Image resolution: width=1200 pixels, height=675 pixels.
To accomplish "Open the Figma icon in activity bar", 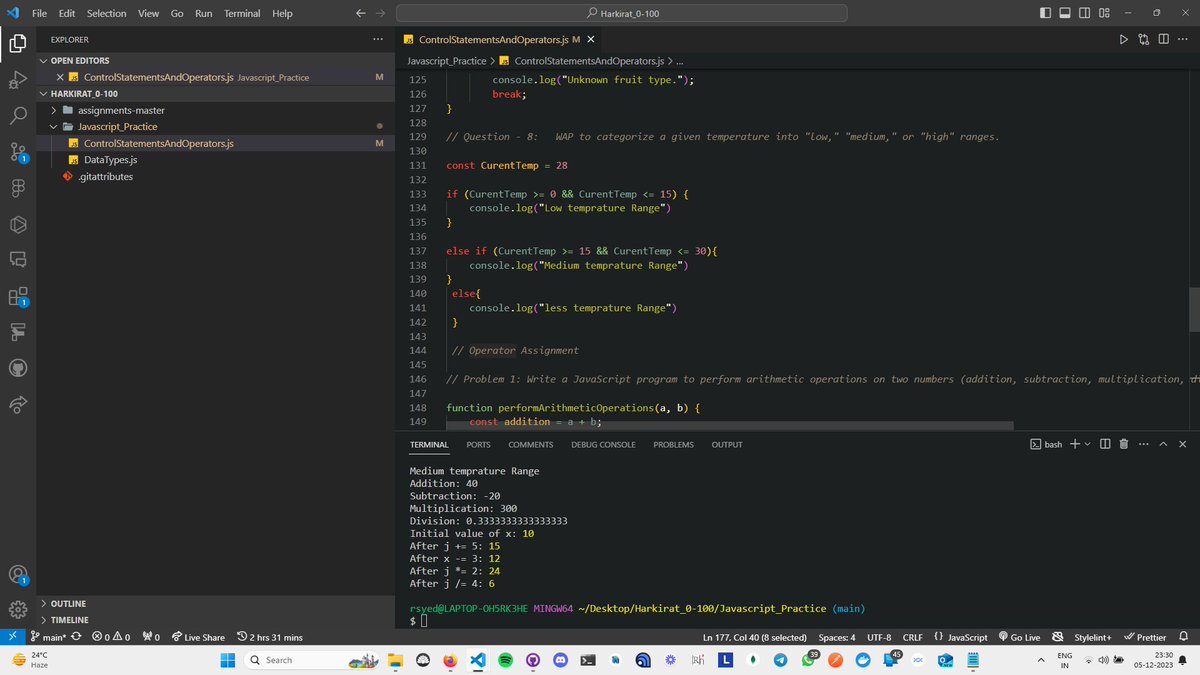I will point(18,188).
